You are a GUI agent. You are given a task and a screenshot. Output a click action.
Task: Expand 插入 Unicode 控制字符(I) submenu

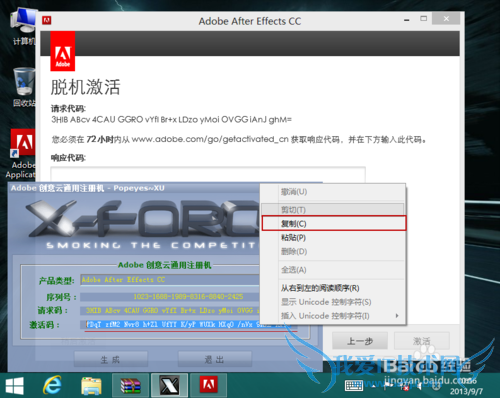click(x=333, y=316)
